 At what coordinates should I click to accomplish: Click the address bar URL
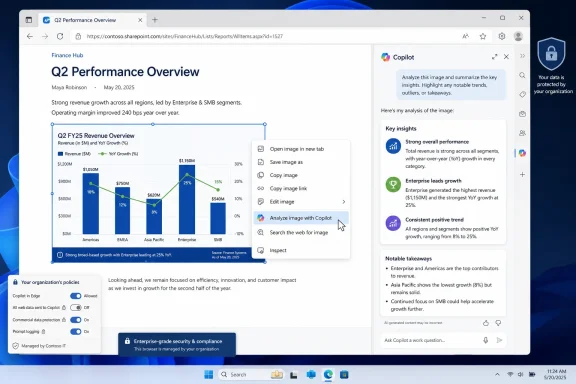[185, 36]
